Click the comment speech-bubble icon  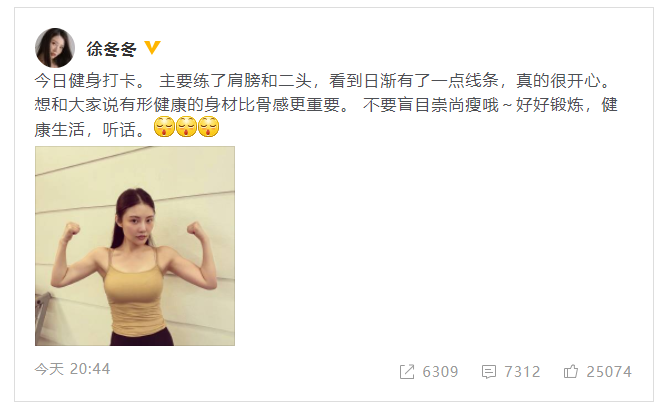[x=489, y=372]
